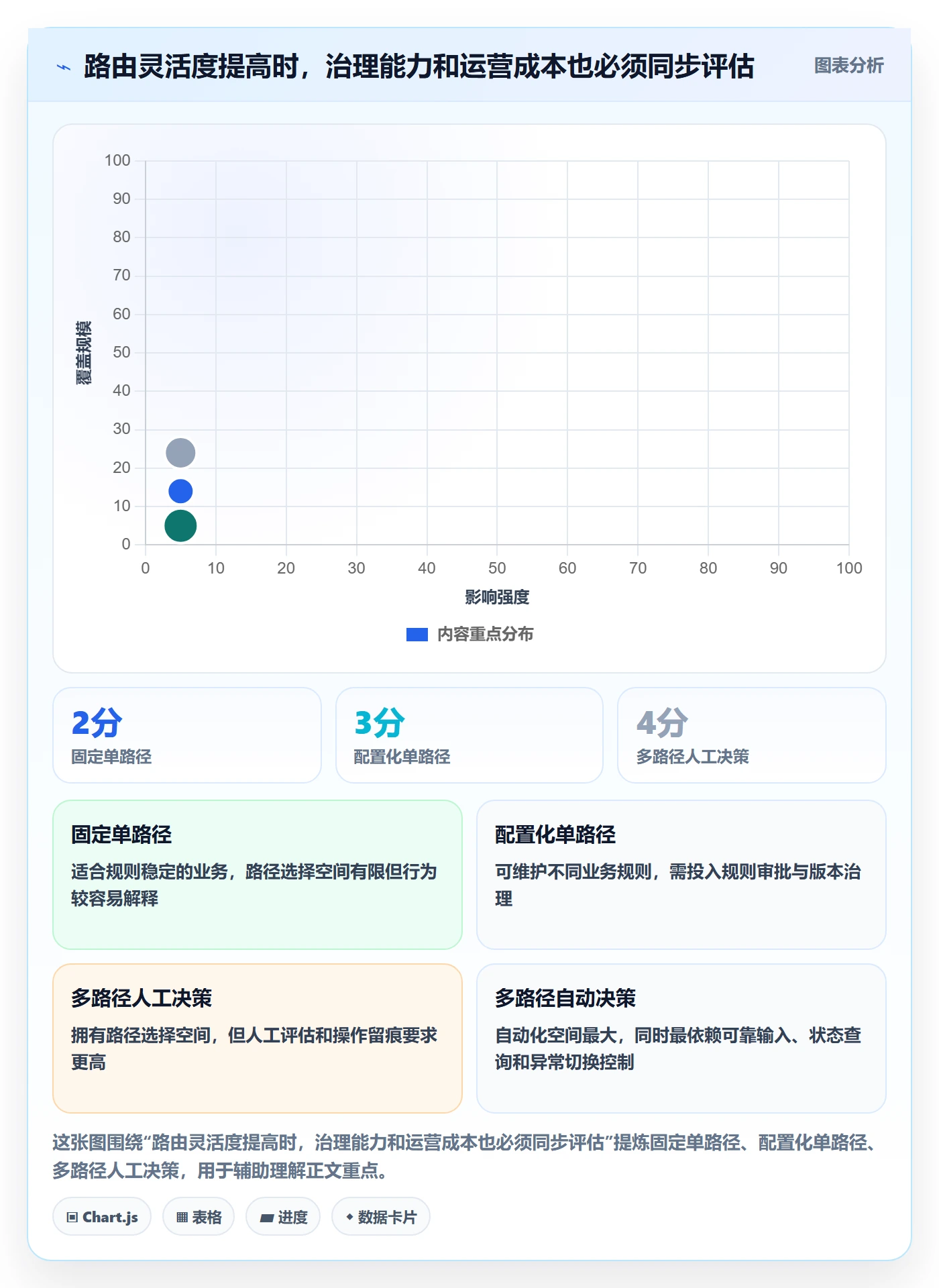Click the 数据卡片 tag chip
The image size is (939, 1288).
(x=381, y=1217)
